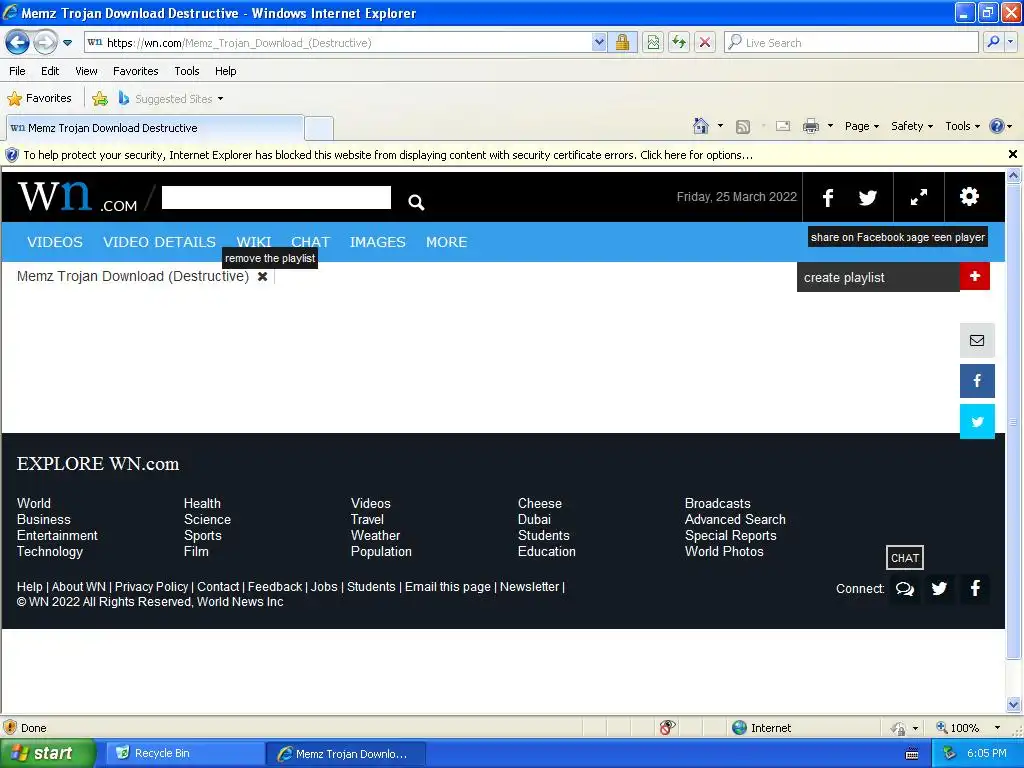Viewport: 1024px width, 768px height.
Task: Open the Page command bar menu
Action: tap(861, 126)
